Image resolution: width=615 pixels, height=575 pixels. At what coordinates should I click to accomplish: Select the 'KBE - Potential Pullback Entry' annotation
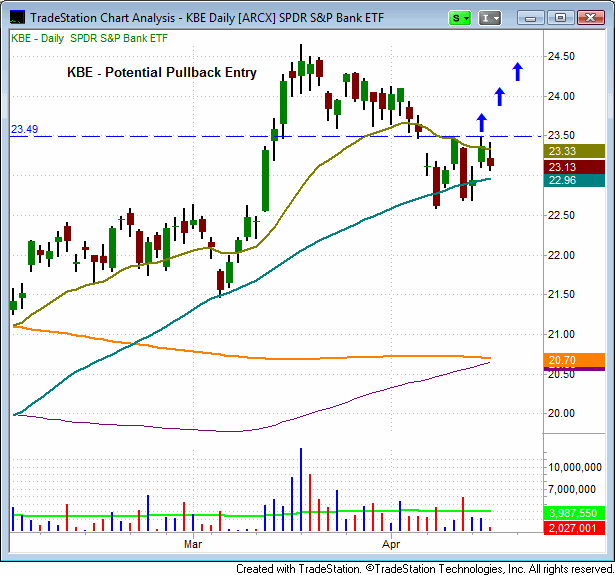click(x=162, y=73)
